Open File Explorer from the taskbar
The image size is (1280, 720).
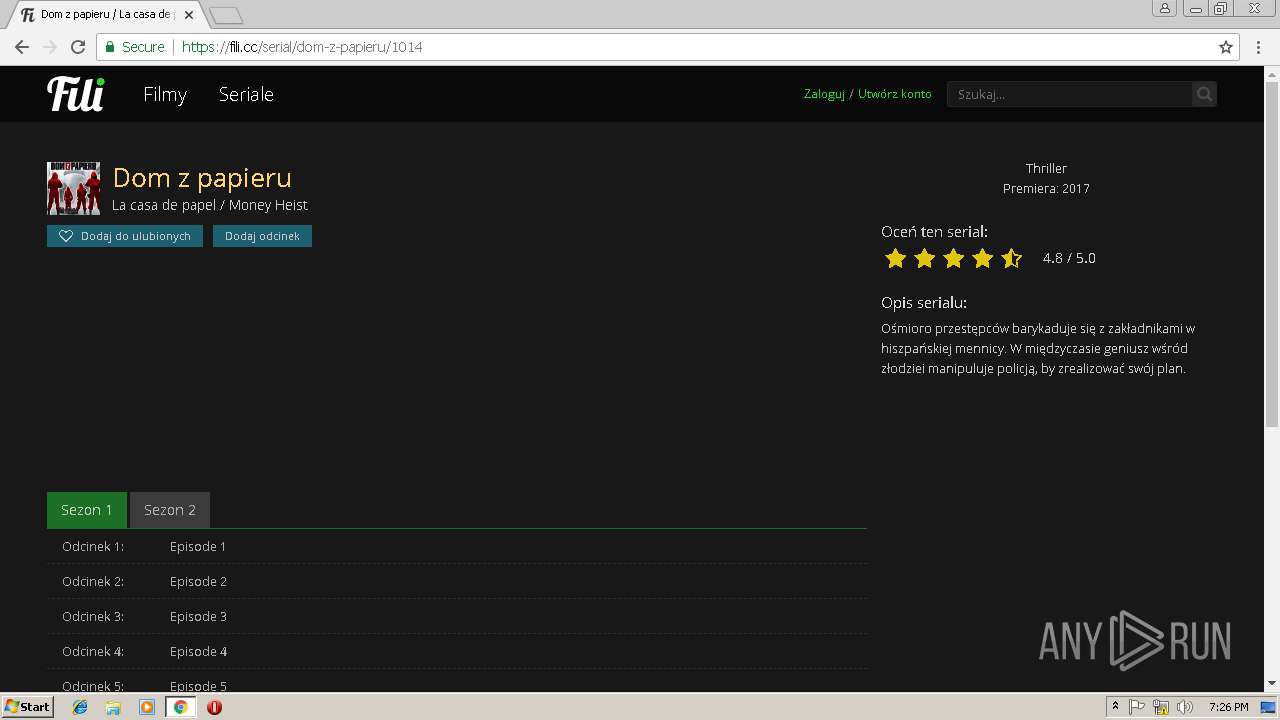click(113, 707)
